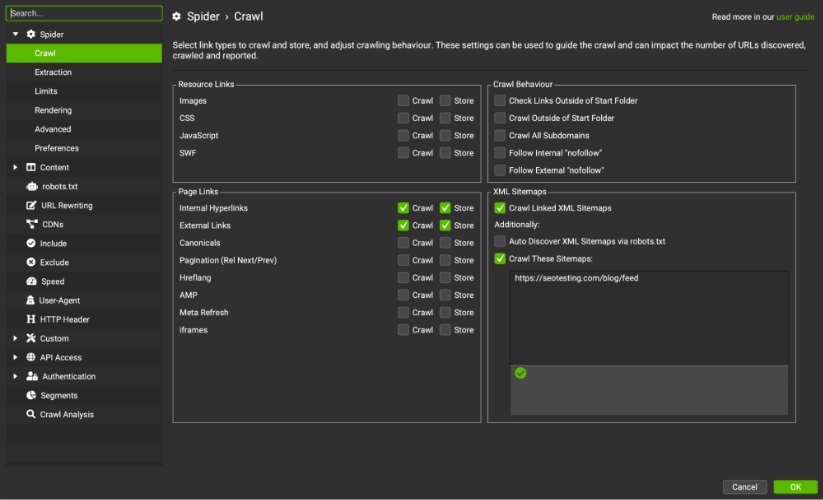Viewport: 823px width, 500px height.
Task: Click the User-Agent icon
Action: (31, 300)
